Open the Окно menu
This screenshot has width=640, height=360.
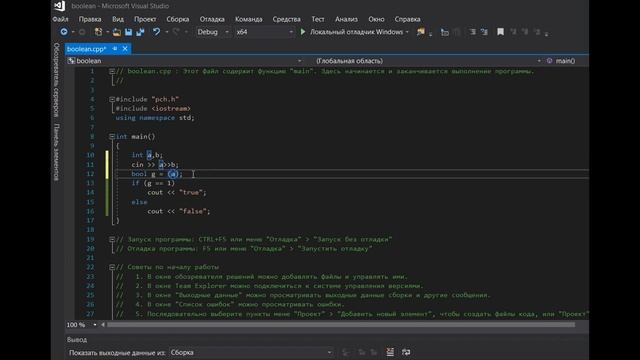tap(376, 19)
